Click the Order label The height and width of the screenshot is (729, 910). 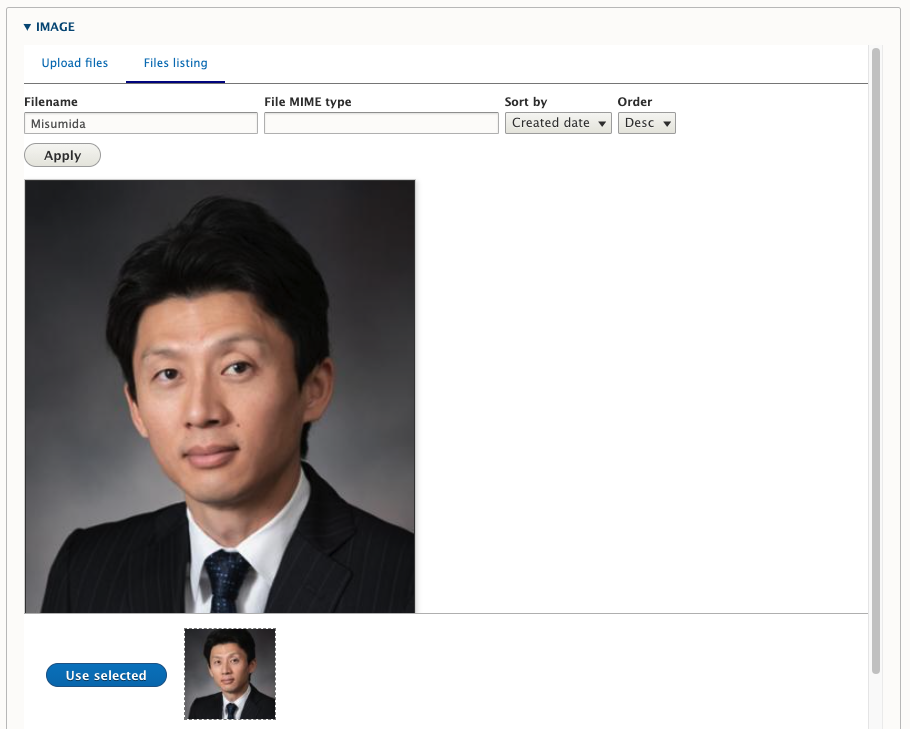click(x=635, y=102)
